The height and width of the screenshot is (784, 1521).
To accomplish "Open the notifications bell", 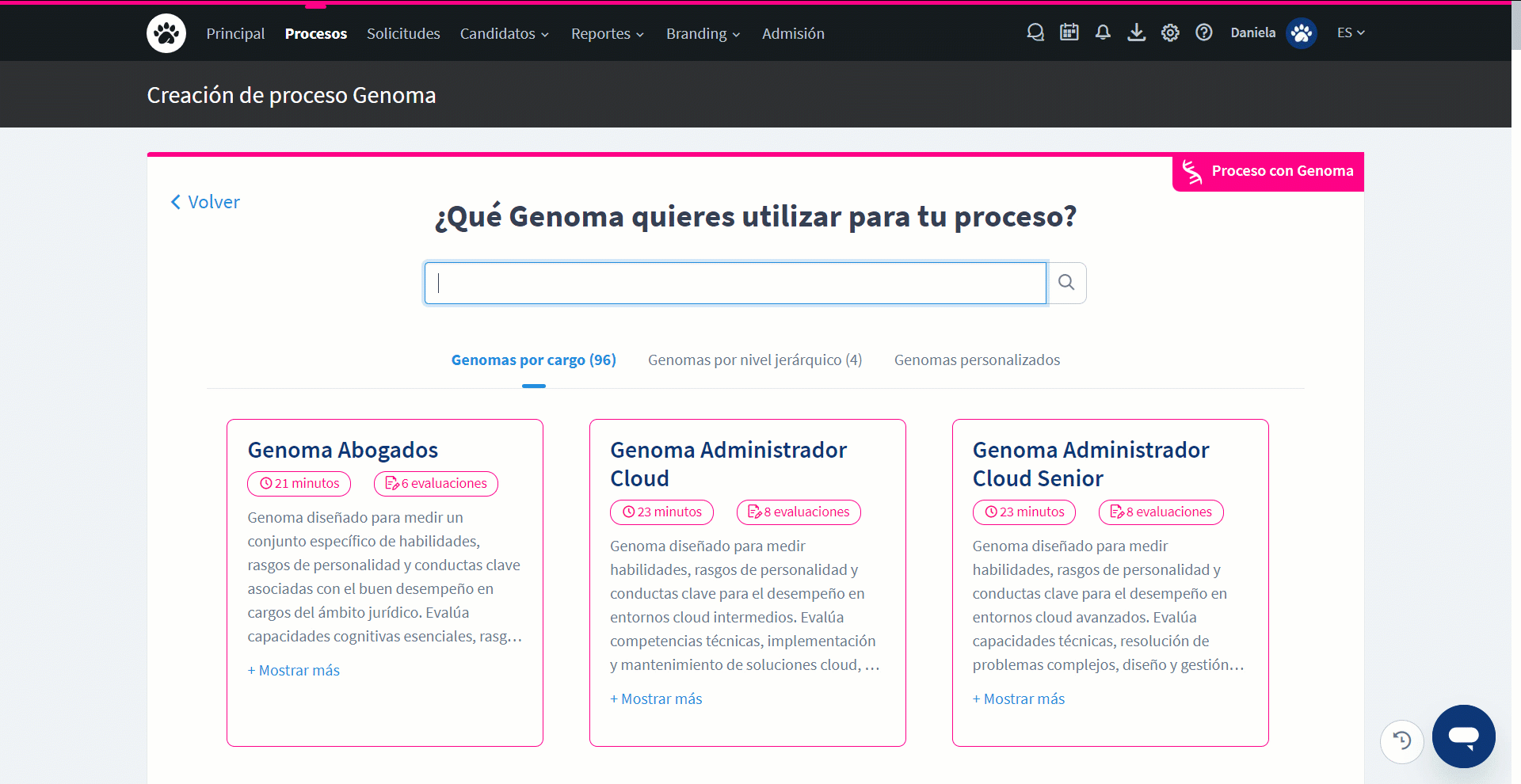I will tap(1103, 32).
